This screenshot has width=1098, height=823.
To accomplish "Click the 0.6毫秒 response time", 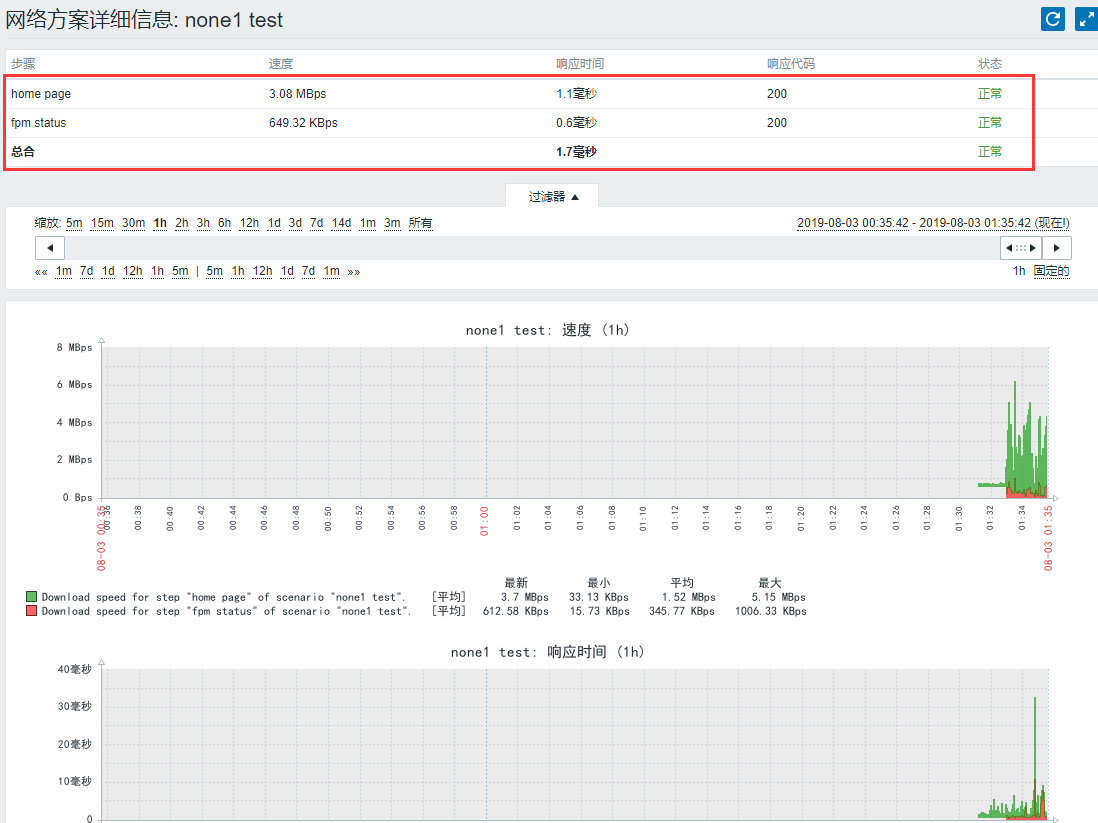I will point(576,123).
